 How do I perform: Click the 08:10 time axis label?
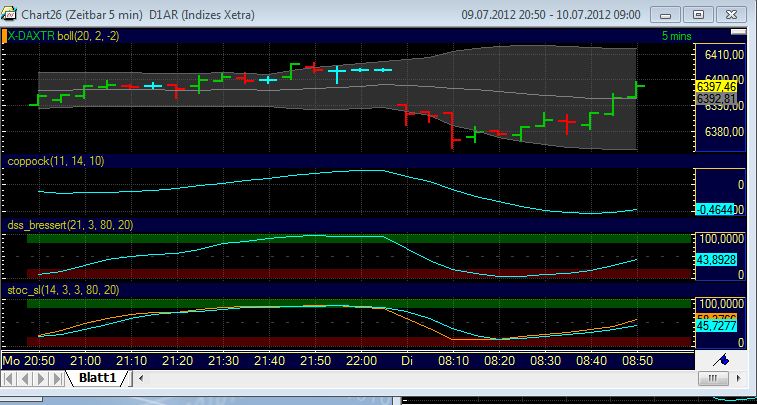click(453, 361)
